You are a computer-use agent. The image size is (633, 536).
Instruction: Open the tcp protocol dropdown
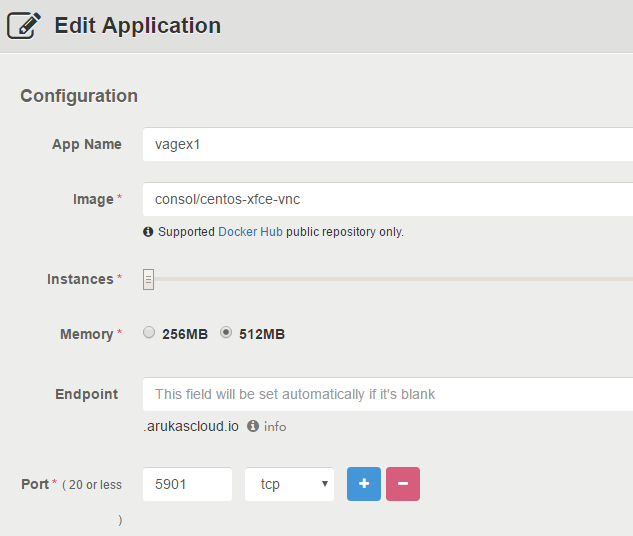pos(289,484)
